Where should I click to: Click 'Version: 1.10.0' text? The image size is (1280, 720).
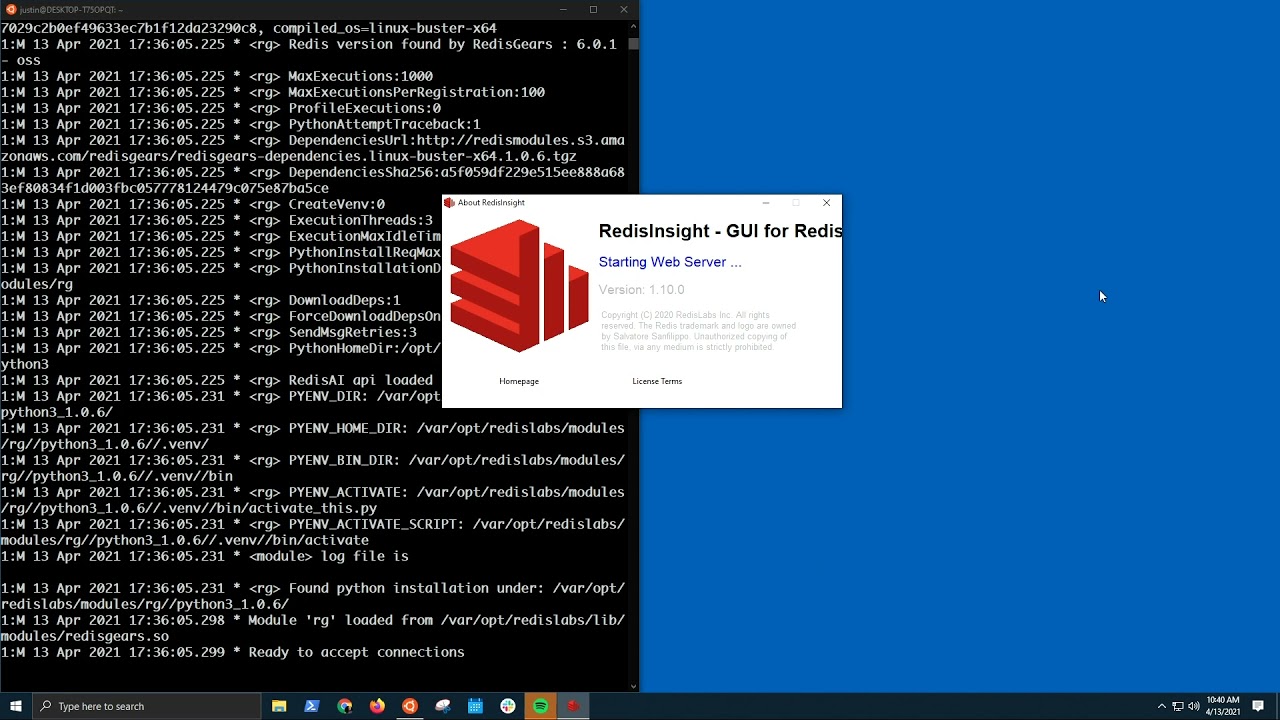(641, 289)
